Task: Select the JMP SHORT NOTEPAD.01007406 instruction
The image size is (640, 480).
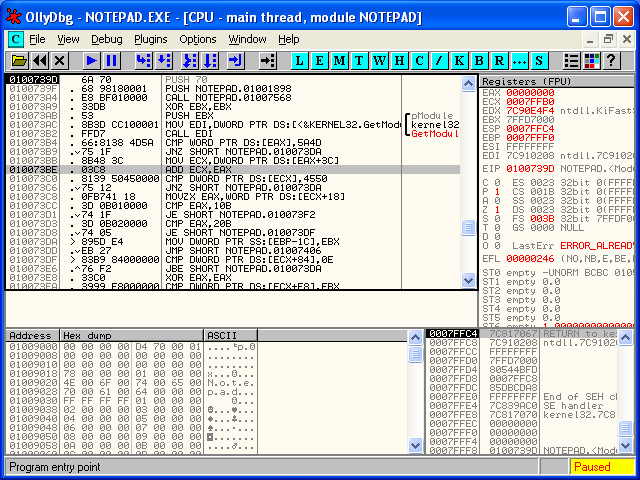Action: 243,250
